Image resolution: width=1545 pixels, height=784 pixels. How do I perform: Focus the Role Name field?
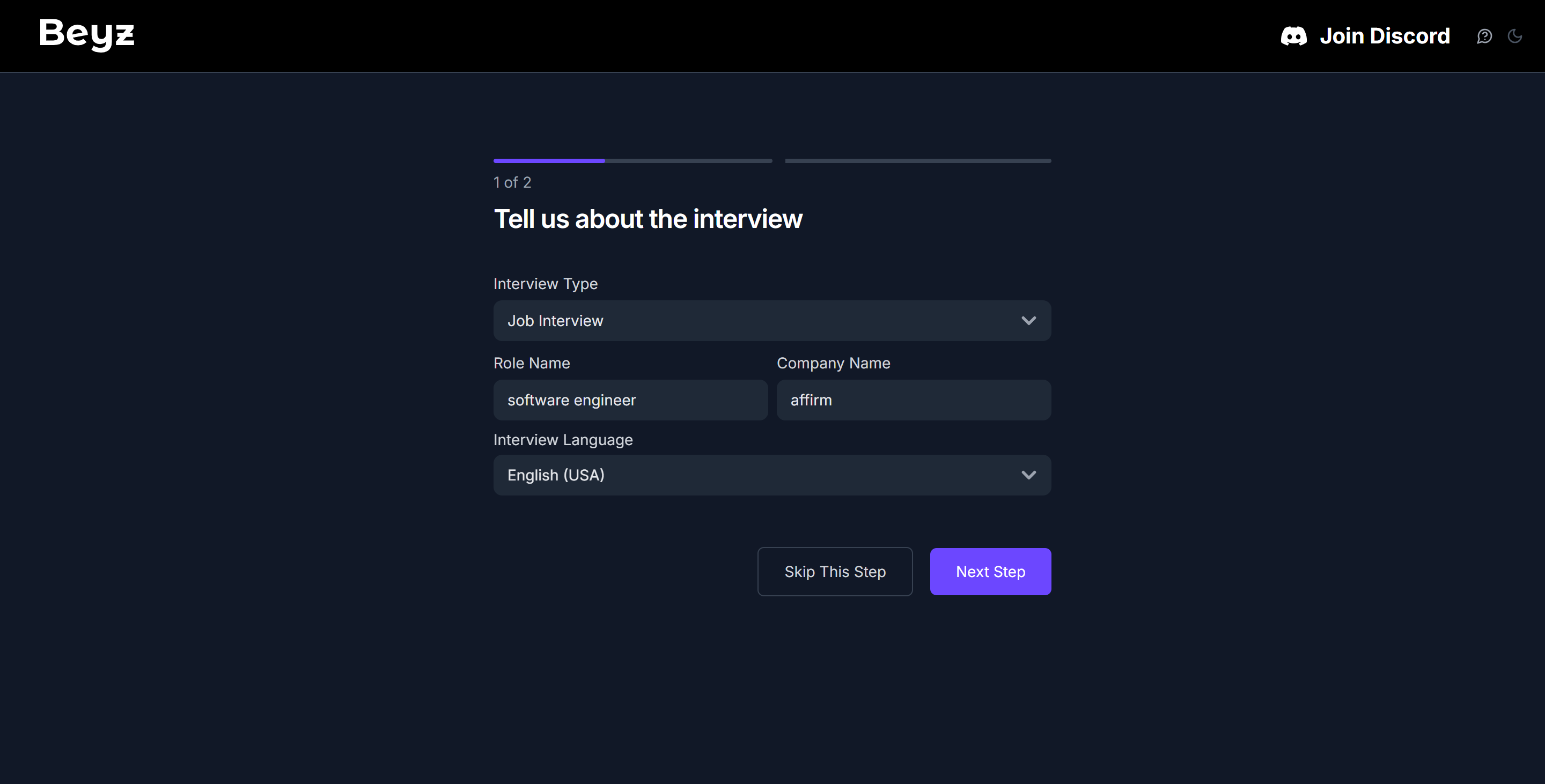click(x=630, y=400)
